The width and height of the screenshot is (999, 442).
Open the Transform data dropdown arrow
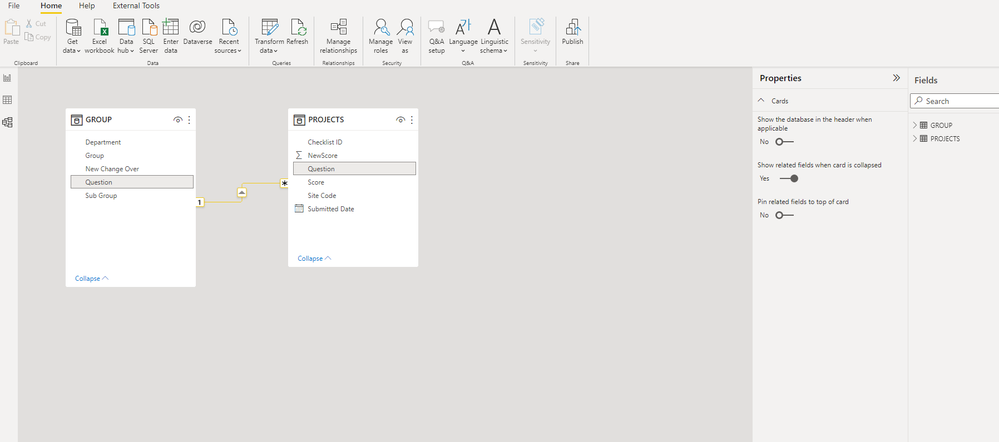coord(277,51)
